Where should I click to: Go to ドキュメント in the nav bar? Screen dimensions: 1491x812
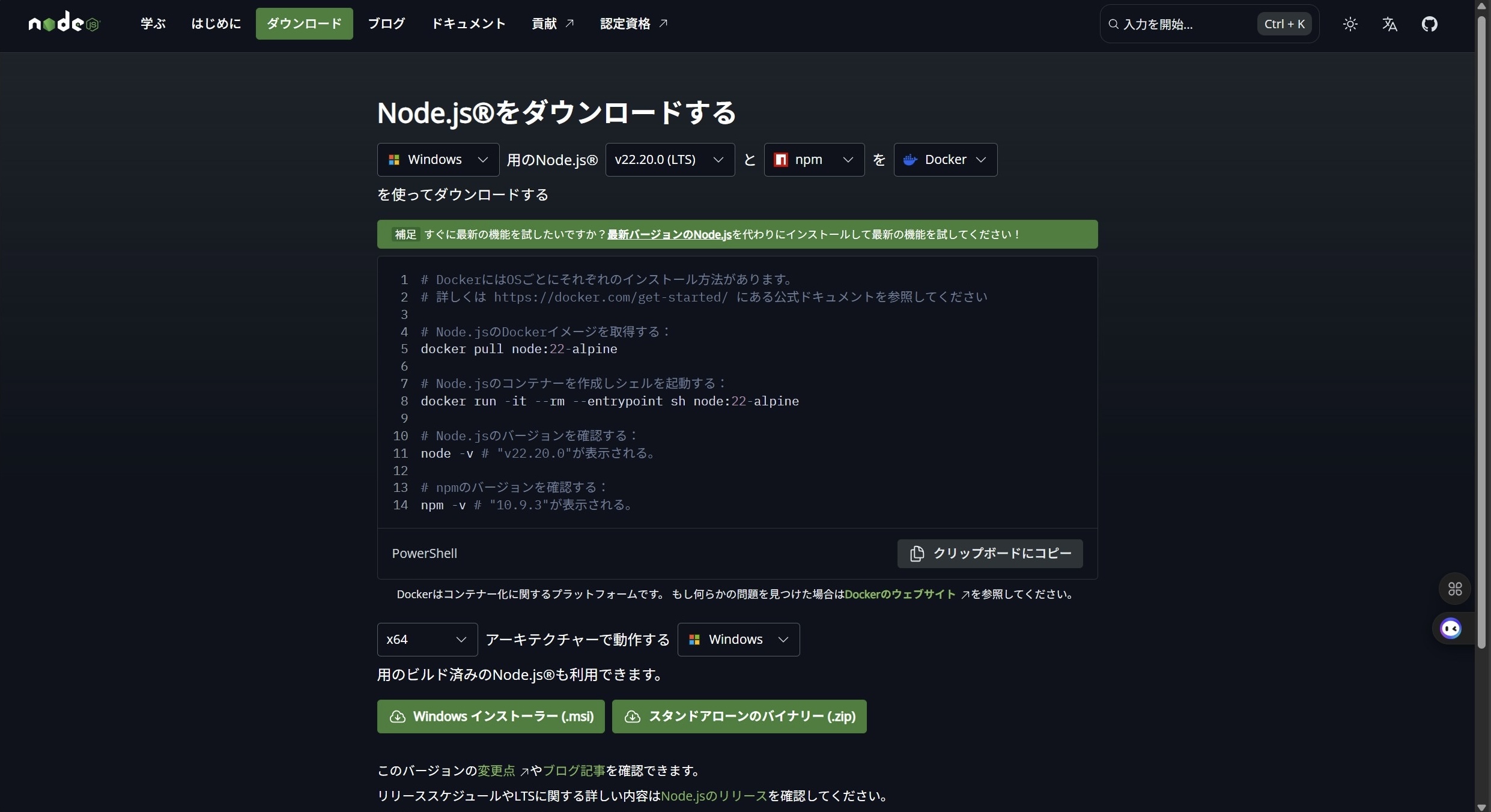468,23
